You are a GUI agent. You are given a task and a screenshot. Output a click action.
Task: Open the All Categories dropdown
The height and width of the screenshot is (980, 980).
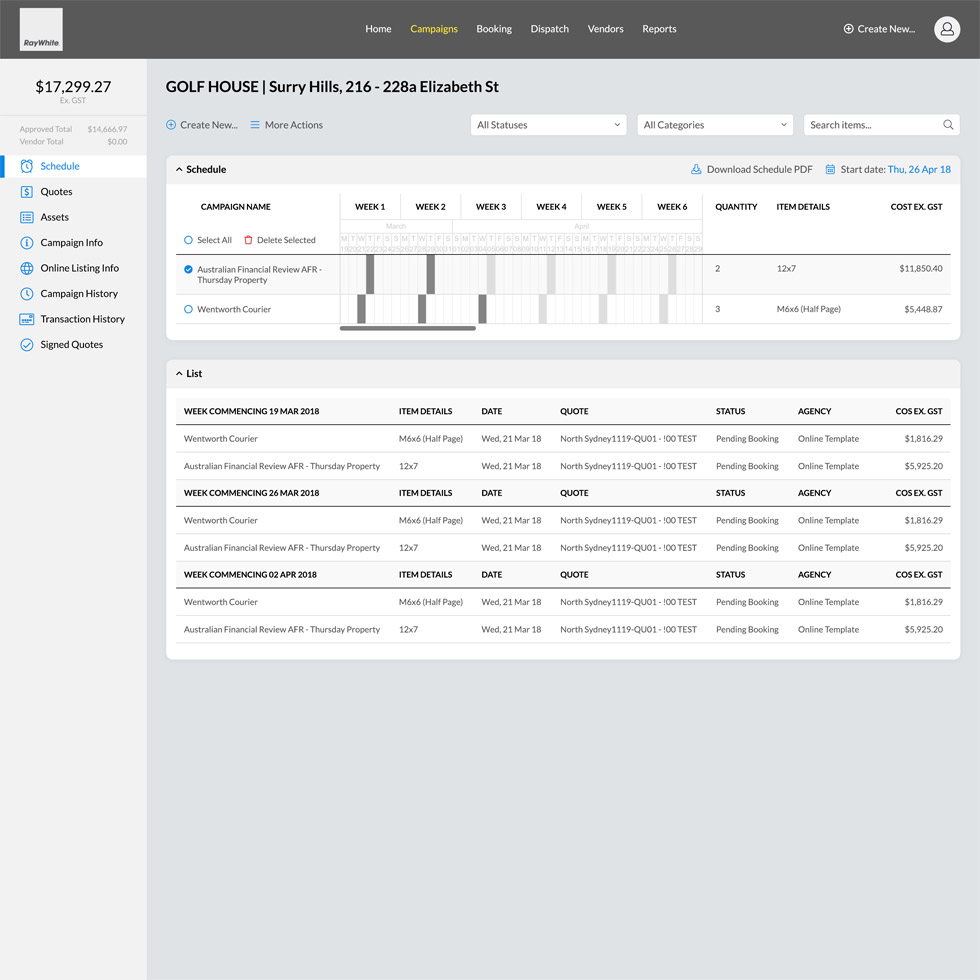[714, 124]
